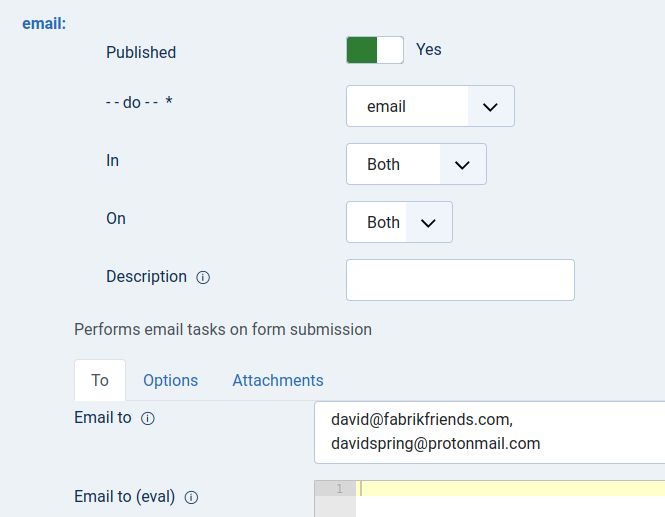Viewport: 665px width, 517px height.
Task: Select the To tab
Action: click(x=100, y=380)
